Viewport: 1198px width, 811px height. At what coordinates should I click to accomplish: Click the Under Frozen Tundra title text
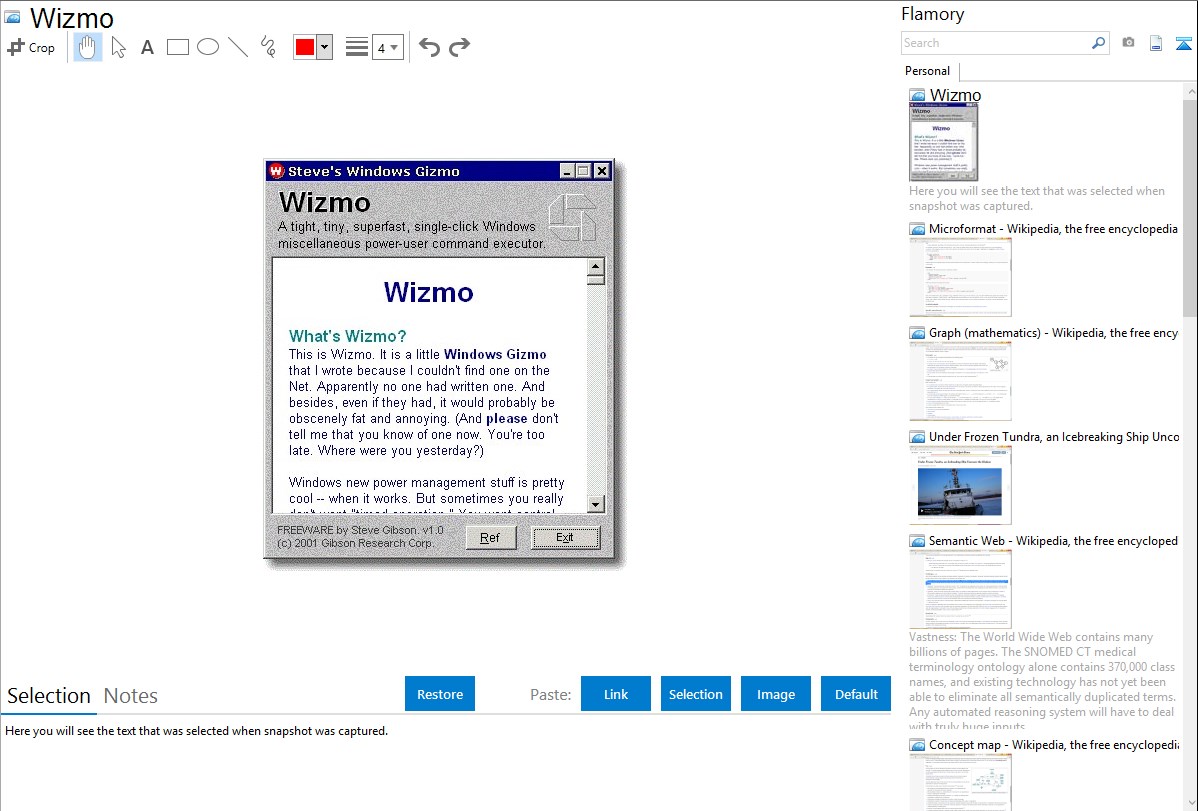pyautogui.click(x=1054, y=436)
